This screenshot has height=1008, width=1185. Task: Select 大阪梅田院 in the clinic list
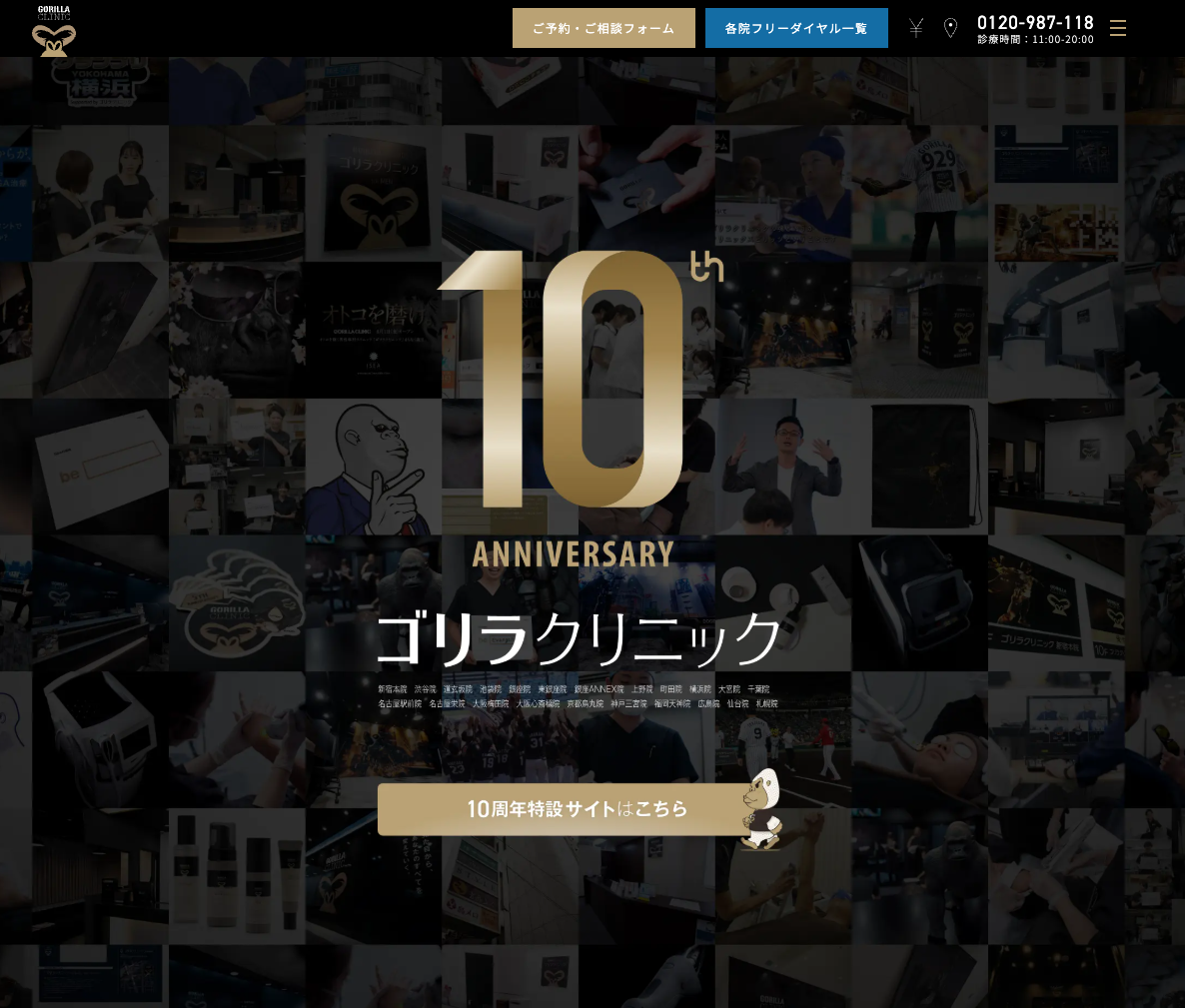[492, 703]
